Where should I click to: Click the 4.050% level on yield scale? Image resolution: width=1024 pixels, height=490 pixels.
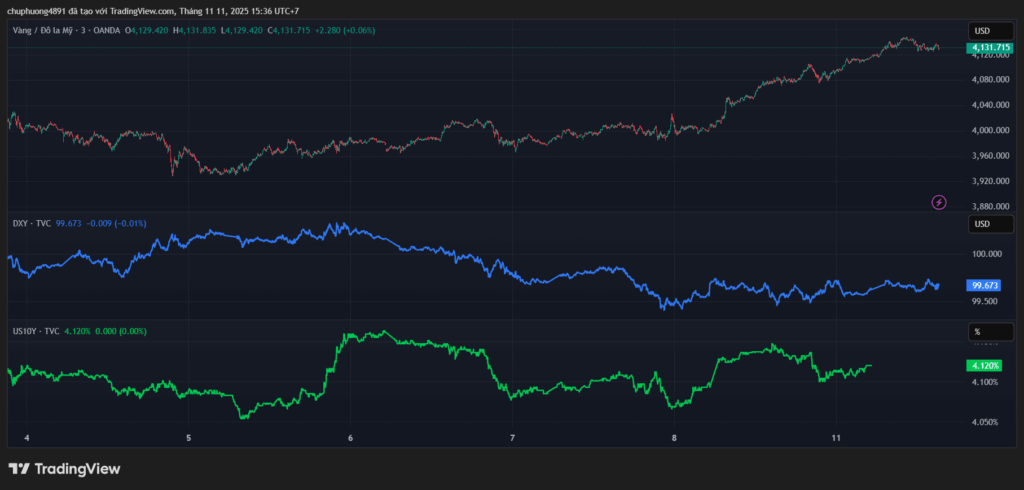[x=985, y=422]
